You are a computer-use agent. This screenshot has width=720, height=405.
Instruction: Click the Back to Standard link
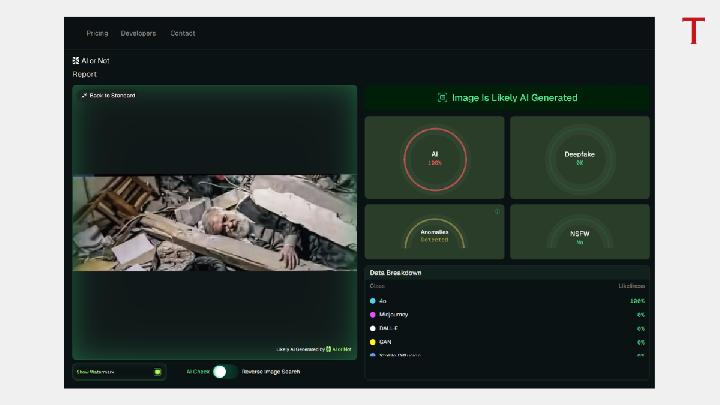click(x=112, y=95)
